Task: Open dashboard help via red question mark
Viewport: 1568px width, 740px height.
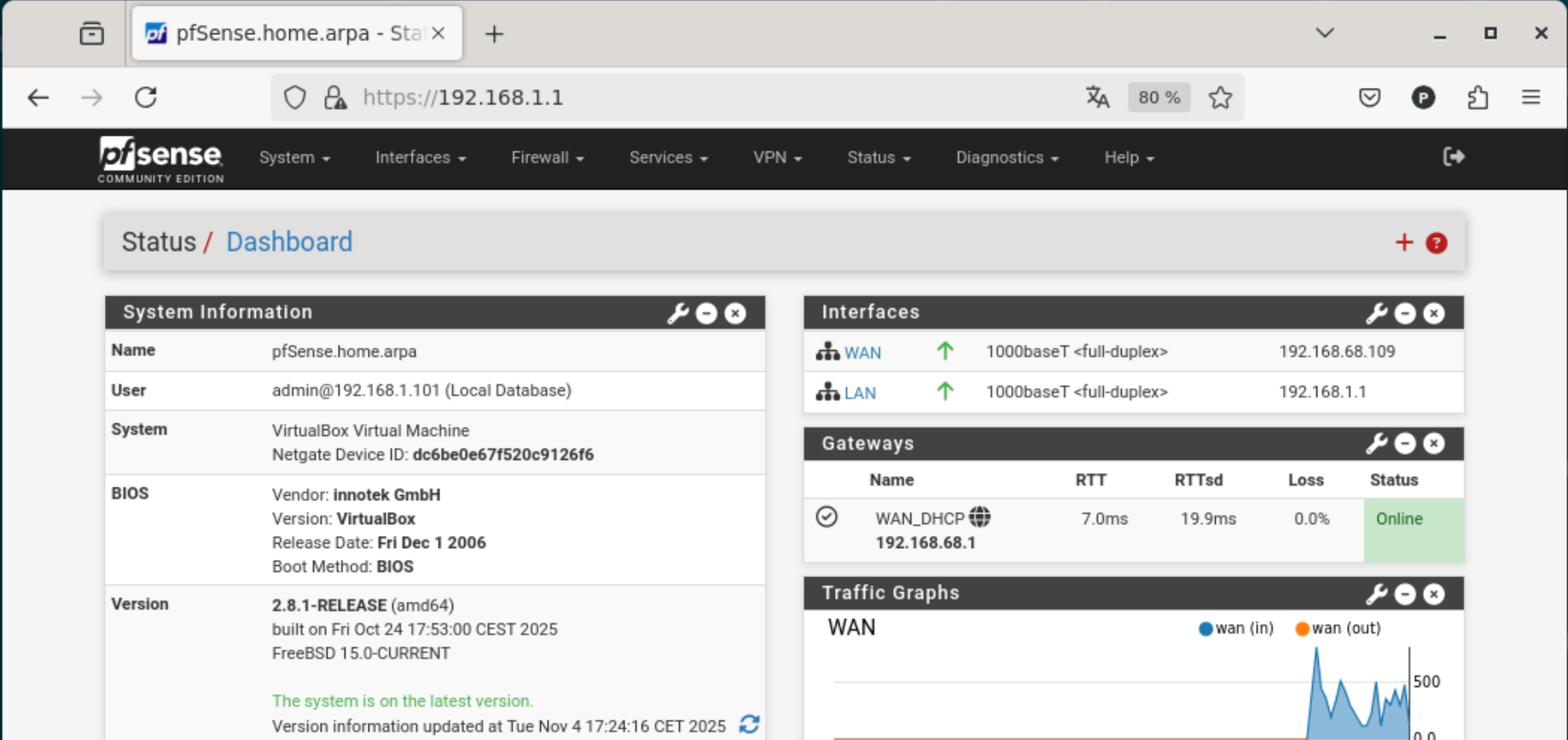Action: point(1437,243)
